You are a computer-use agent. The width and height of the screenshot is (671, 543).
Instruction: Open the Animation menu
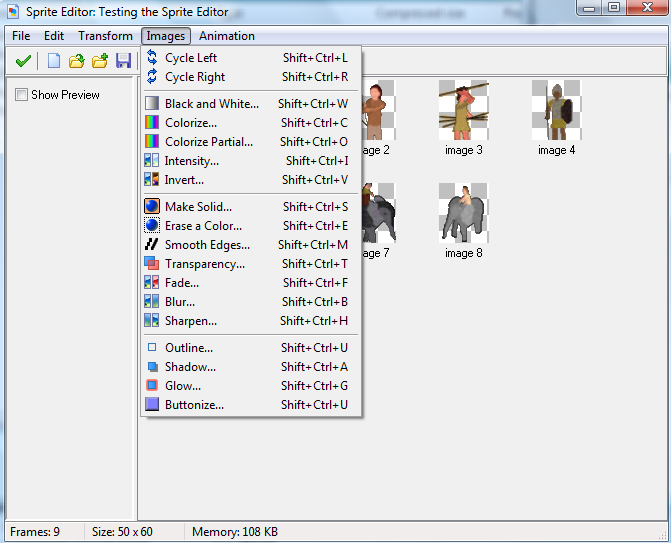[x=227, y=36]
